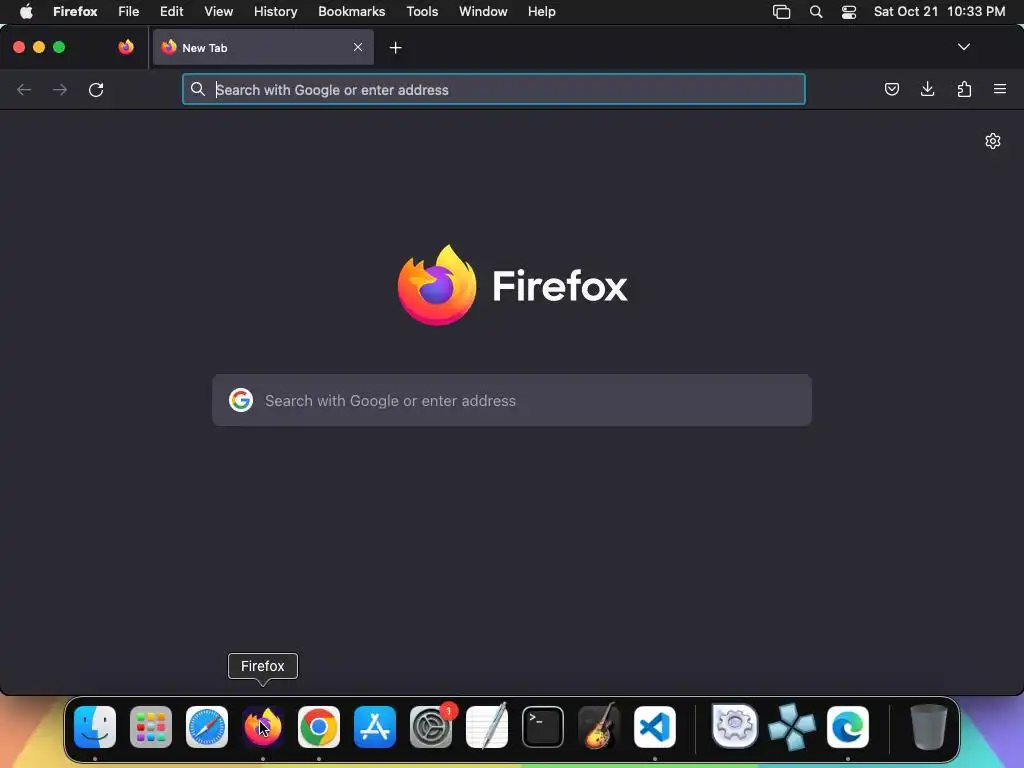Launch GarageBand from the Dock
1024x768 pixels.
coord(599,727)
